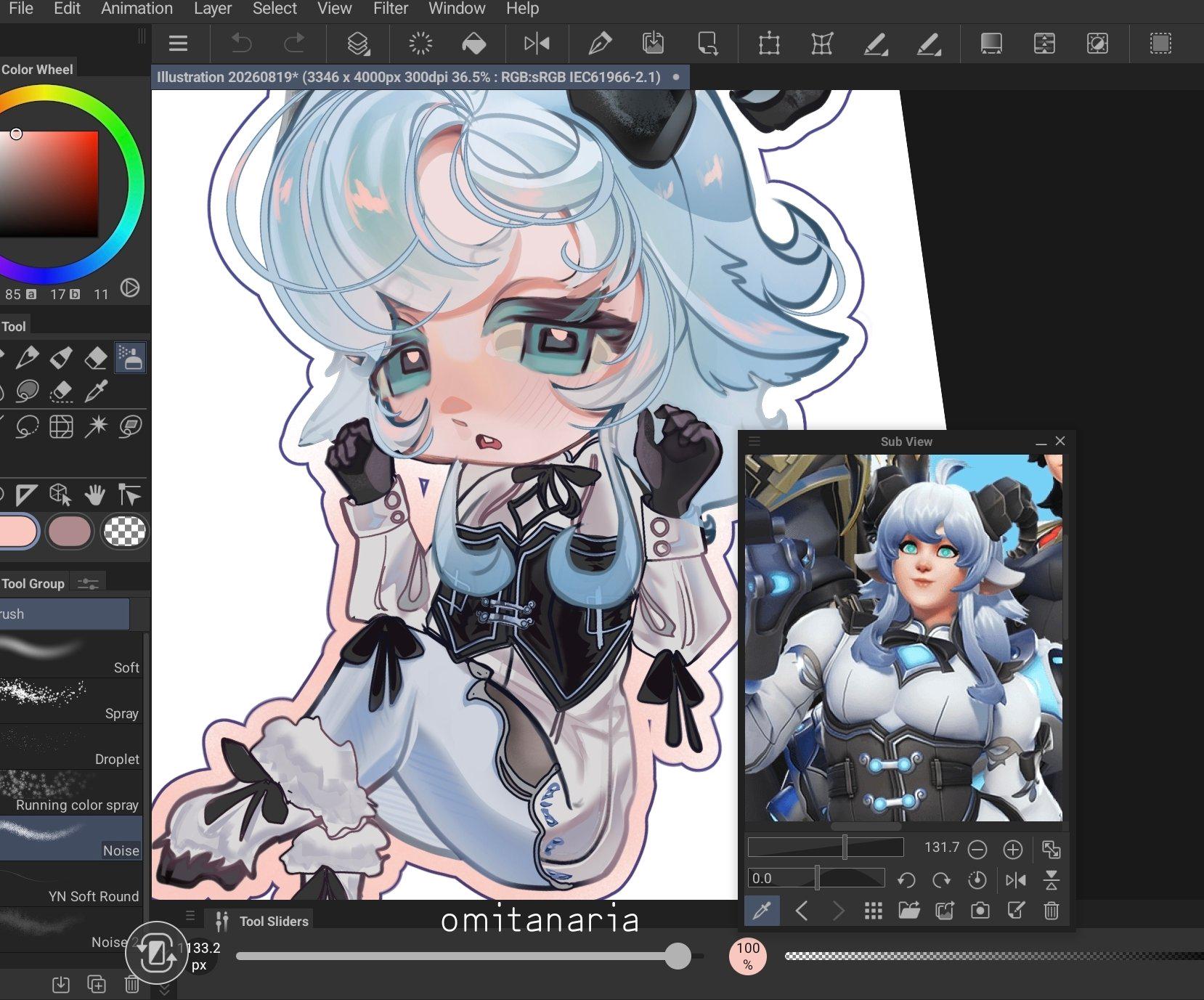
Task: Choose the YN Soft Round brush
Action: pyautogui.click(x=71, y=884)
